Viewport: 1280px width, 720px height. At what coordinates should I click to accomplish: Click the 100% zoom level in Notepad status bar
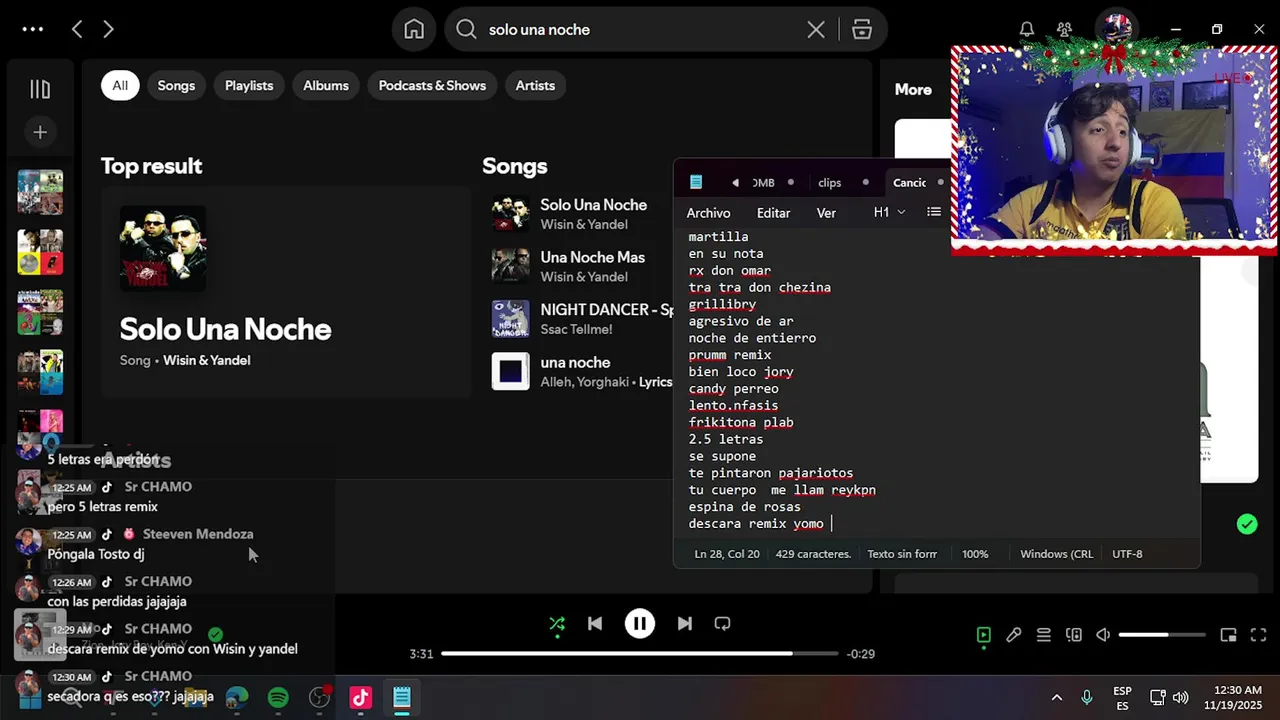975,554
